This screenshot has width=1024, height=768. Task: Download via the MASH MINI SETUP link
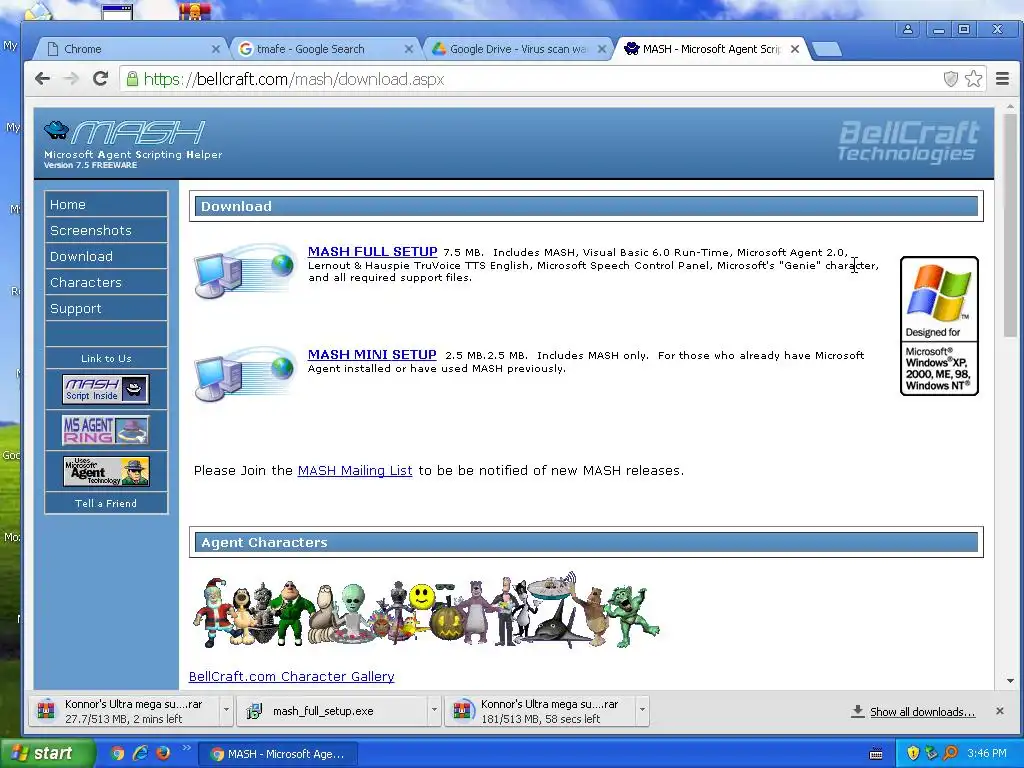[372, 355]
